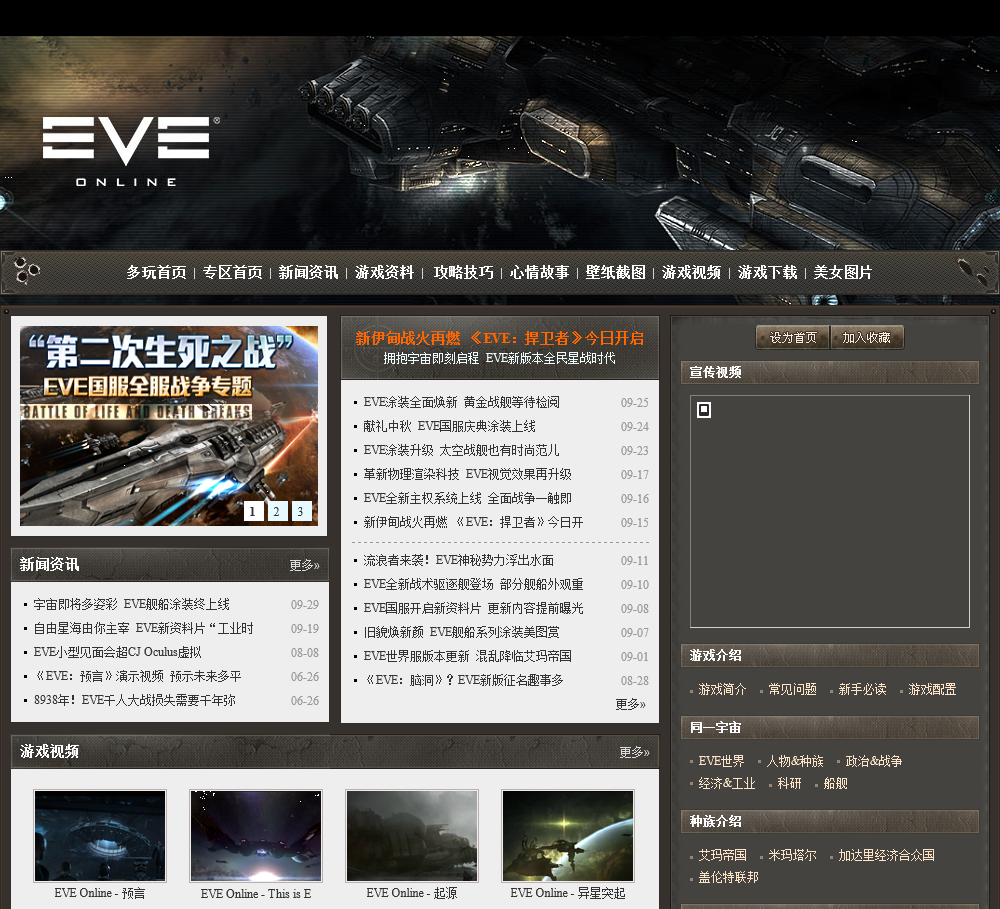Open video thumbnail EVE Online - This is E
The image size is (1000, 909).
[256, 836]
